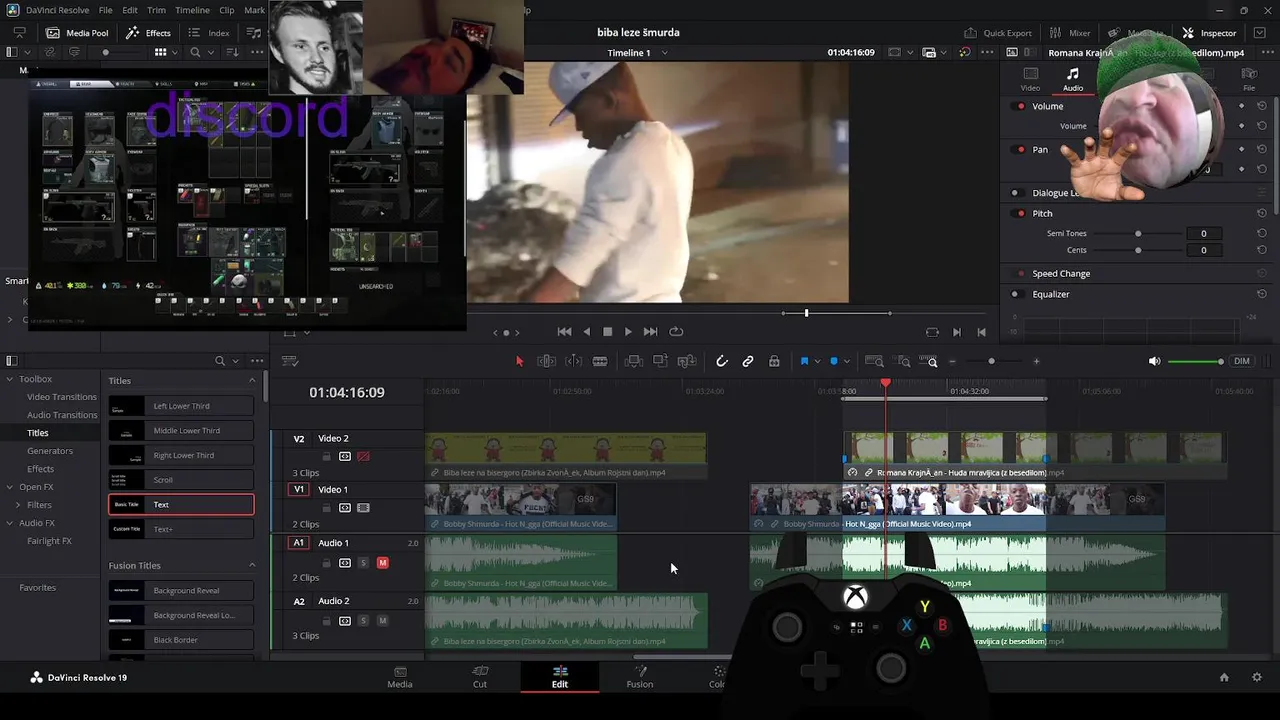Collapse the Fusion Titles list section

[x=252, y=565]
